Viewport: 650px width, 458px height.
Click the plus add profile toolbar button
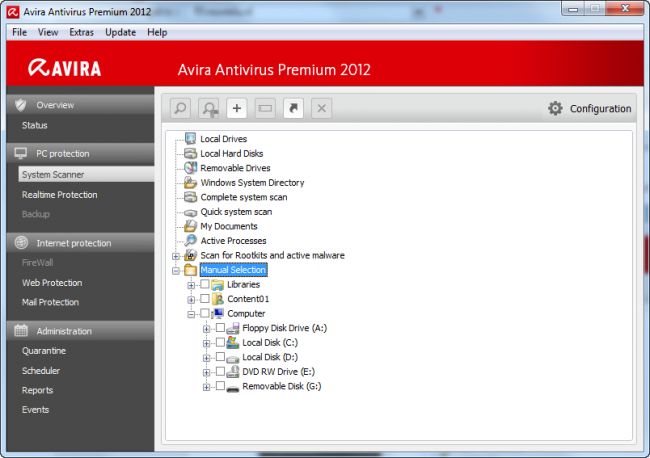[x=237, y=109]
